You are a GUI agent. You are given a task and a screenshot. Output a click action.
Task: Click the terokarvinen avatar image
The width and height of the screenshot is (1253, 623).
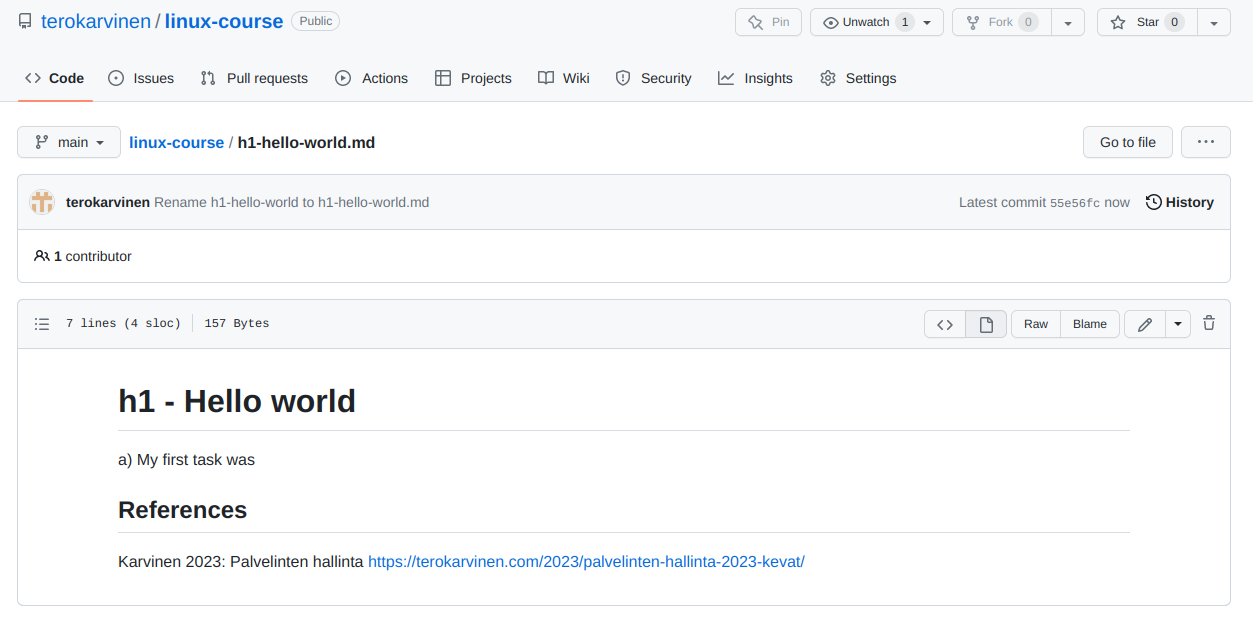click(x=42, y=202)
